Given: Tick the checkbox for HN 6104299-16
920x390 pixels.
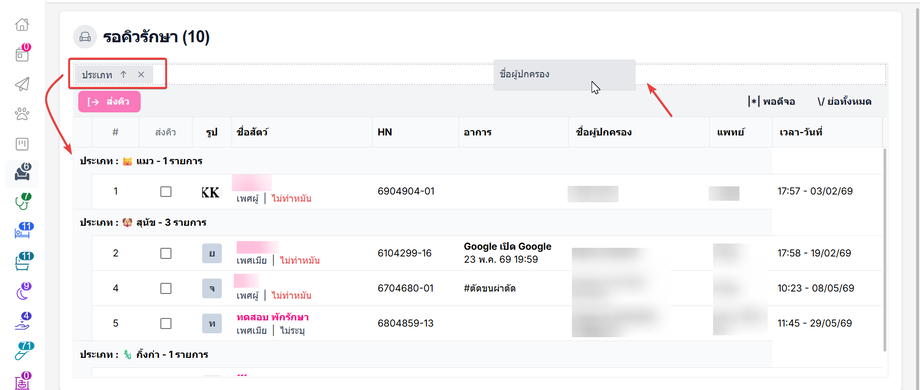Looking at the screenshot, I should 166,253.
